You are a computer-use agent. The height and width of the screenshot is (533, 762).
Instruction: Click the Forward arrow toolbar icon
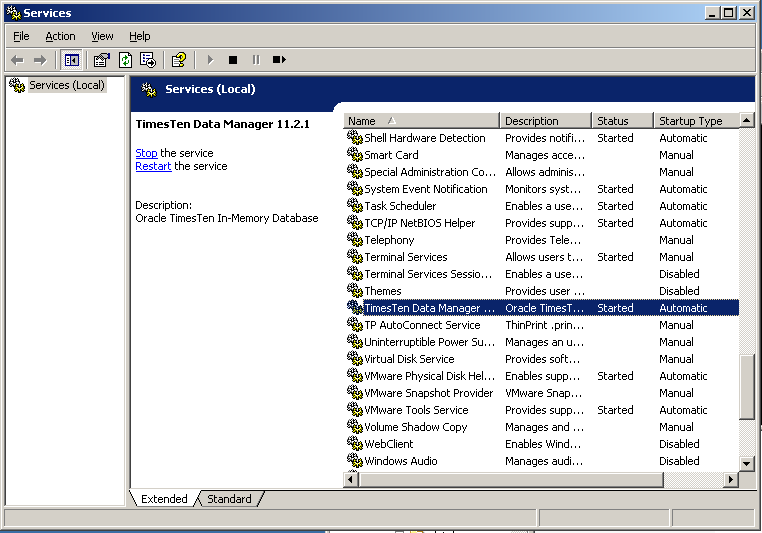[x=40, y=60]
